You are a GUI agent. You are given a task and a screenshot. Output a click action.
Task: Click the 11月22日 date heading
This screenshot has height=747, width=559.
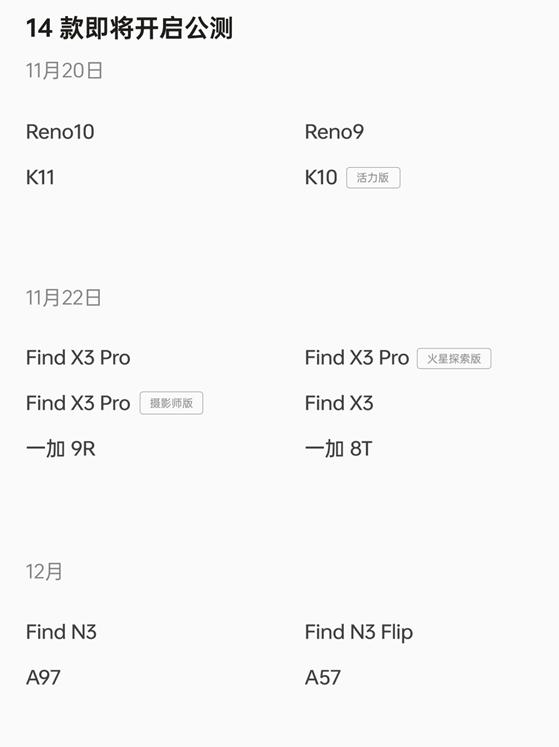point(64,298)
